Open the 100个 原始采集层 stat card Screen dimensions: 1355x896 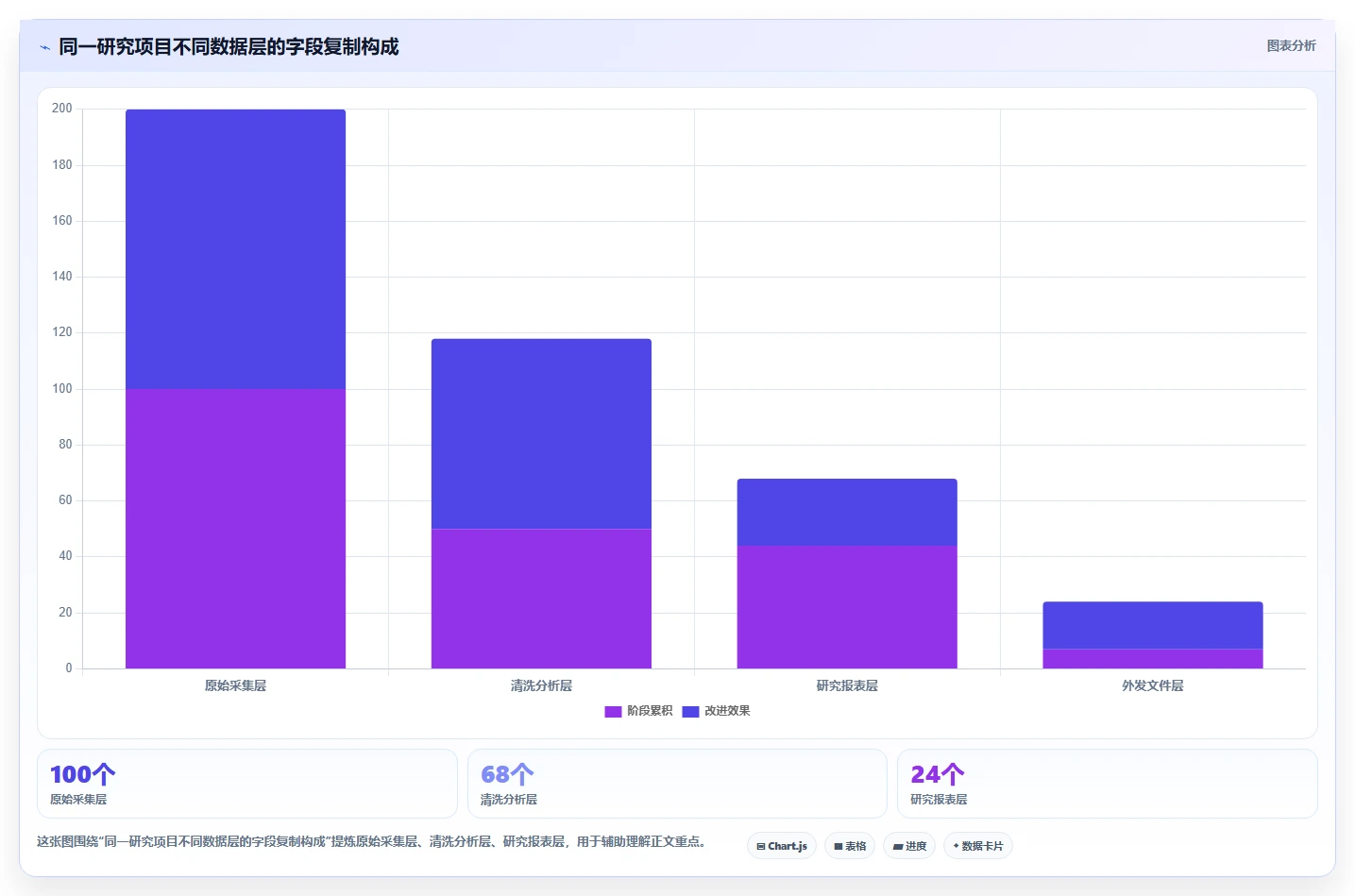tap(247, 784)
